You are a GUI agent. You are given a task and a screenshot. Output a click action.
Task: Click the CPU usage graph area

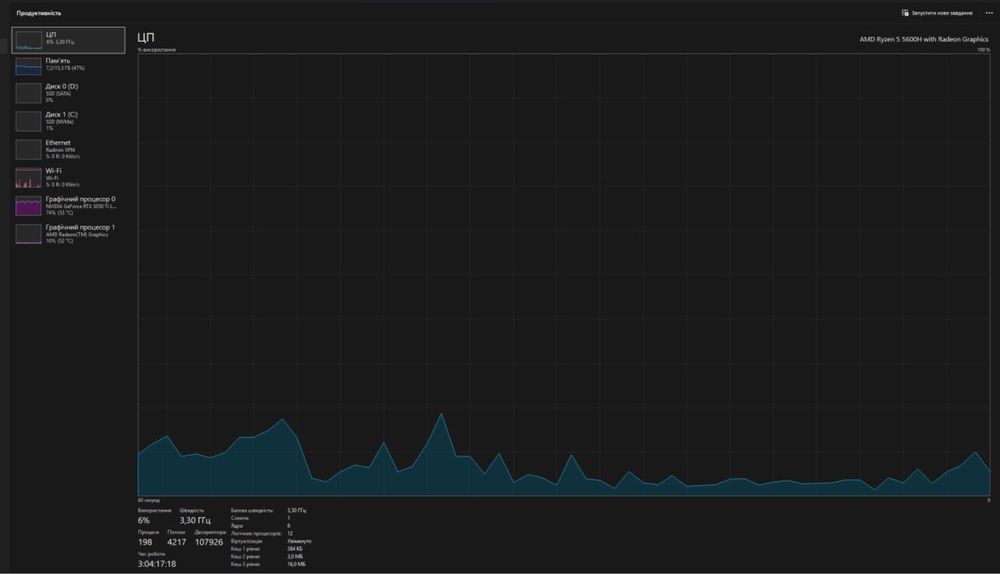[563, 275]
